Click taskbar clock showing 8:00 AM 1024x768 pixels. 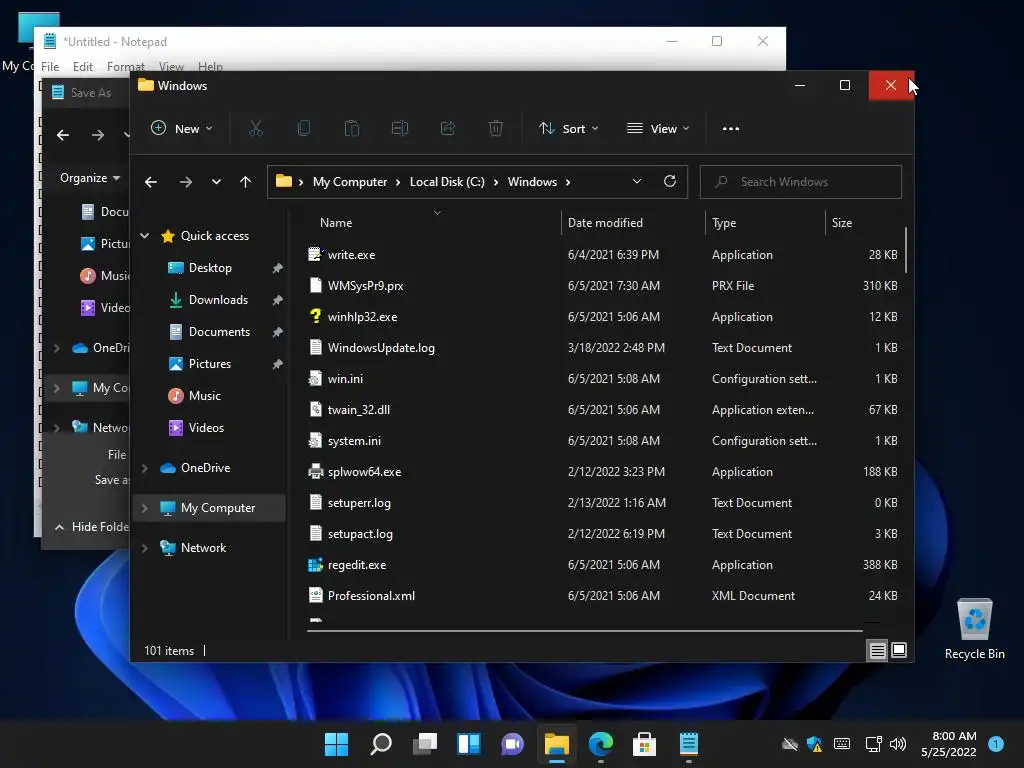point(949,744)
